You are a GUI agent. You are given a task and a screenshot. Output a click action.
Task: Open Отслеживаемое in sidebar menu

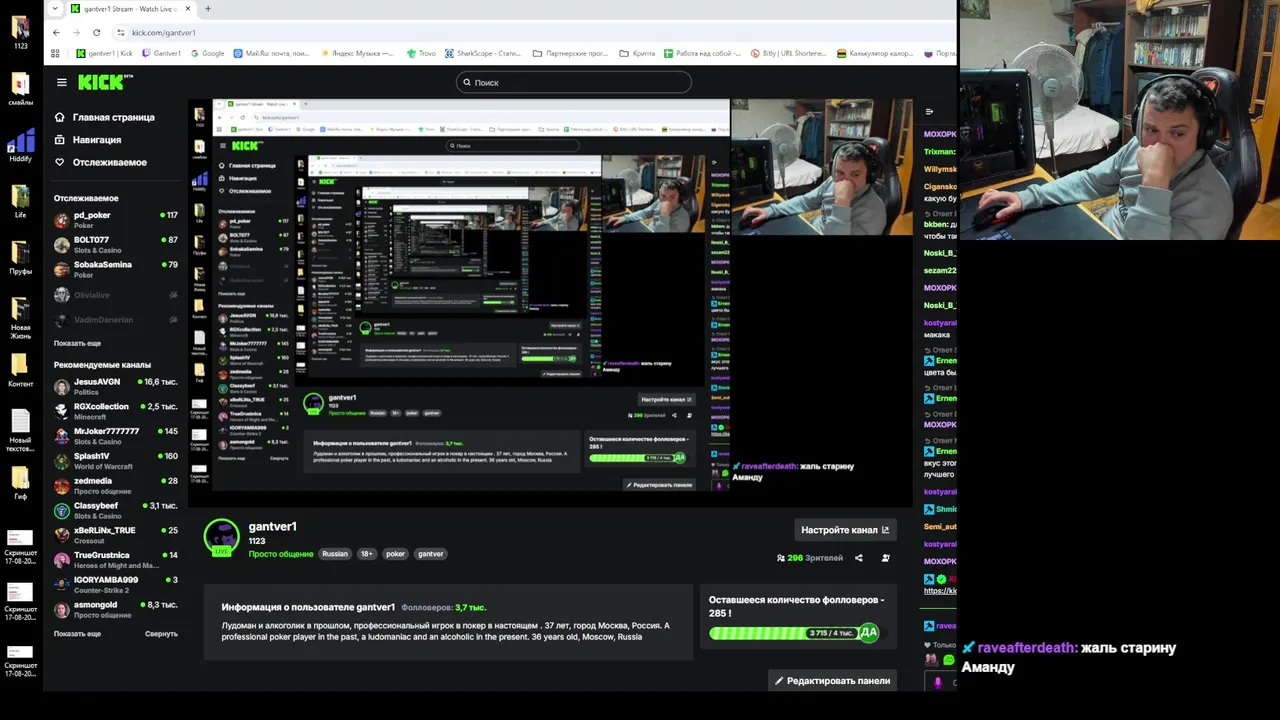pyautogui.click(x=101, y=162)
